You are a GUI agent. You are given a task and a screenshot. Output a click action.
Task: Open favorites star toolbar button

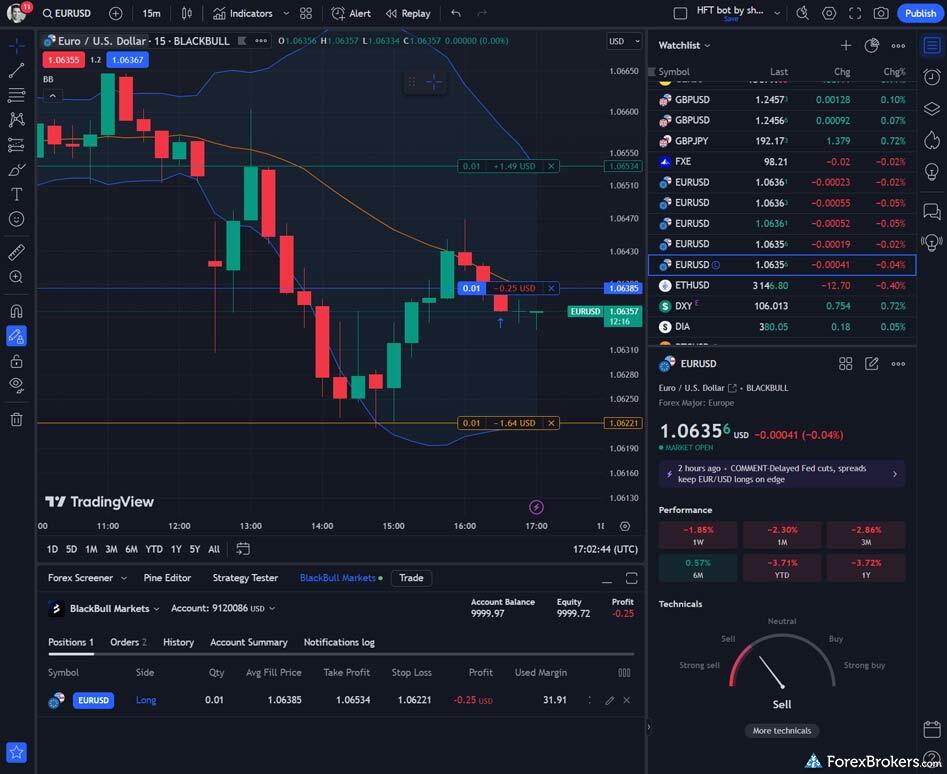coord(16,752)
